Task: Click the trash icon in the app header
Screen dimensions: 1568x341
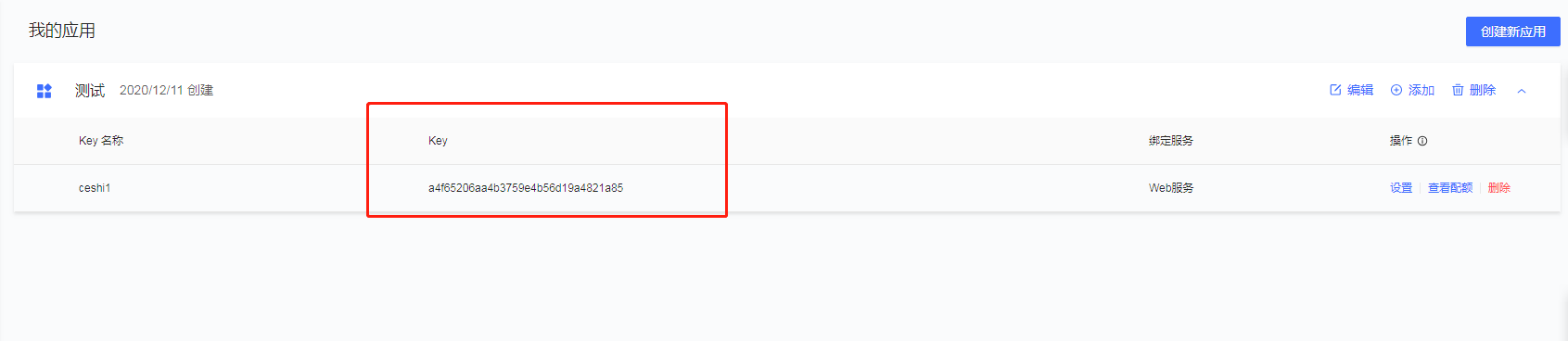Action: coord(1458,90)
